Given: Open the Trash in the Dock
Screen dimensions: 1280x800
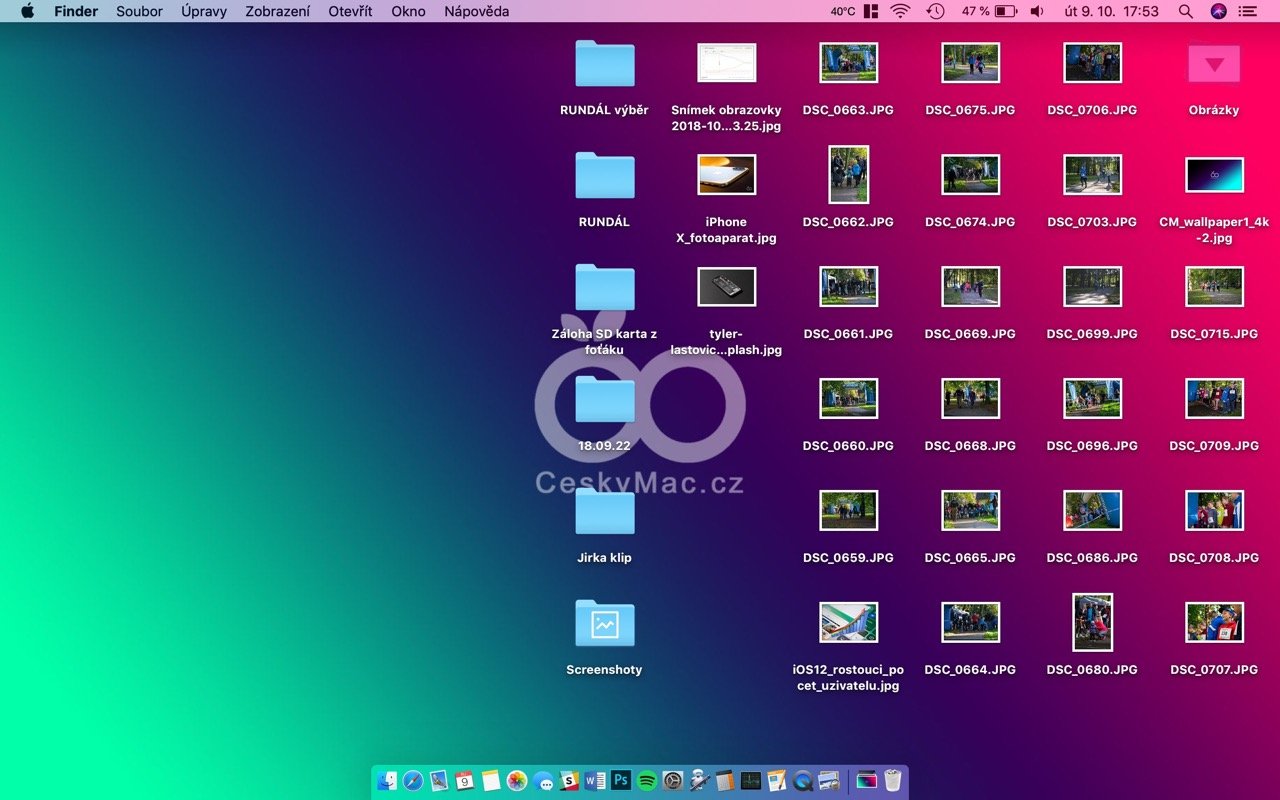Looking at the screenshot, I should coord(892,781).
